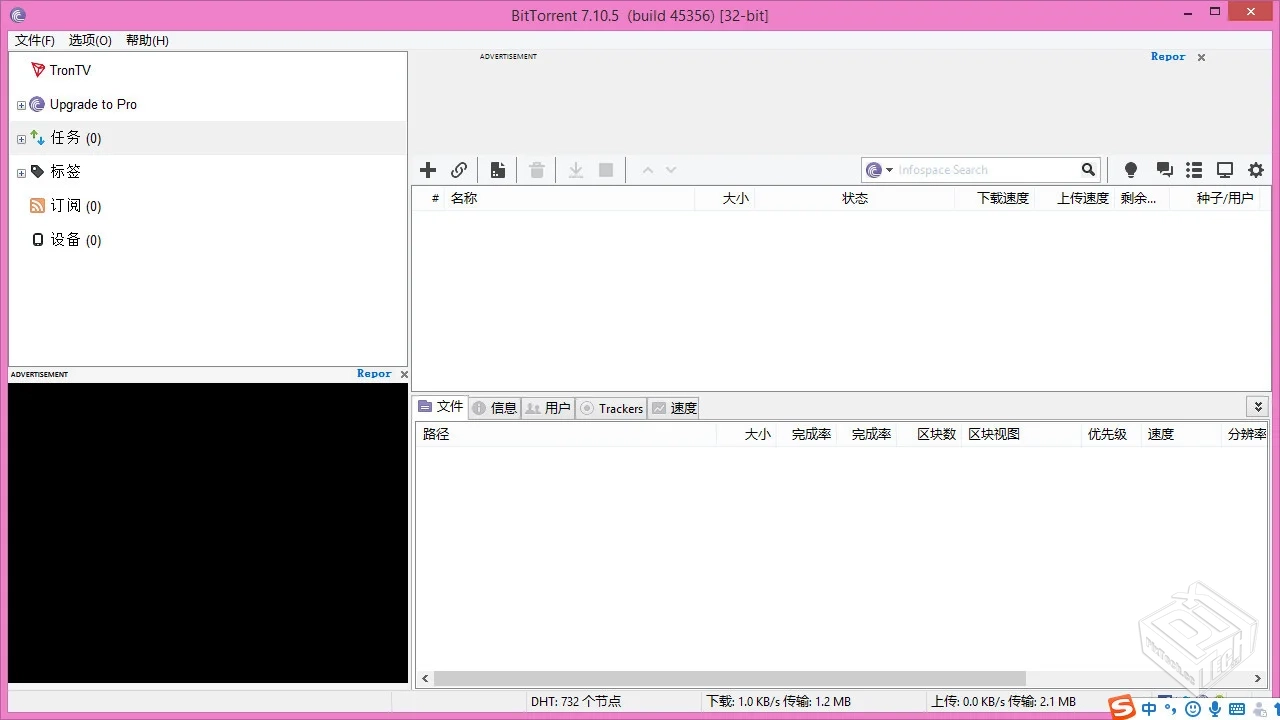This screenshot has height=720, width=1280.
Task: Expand the 标签 sidebar node
Action: click(21, 171)
